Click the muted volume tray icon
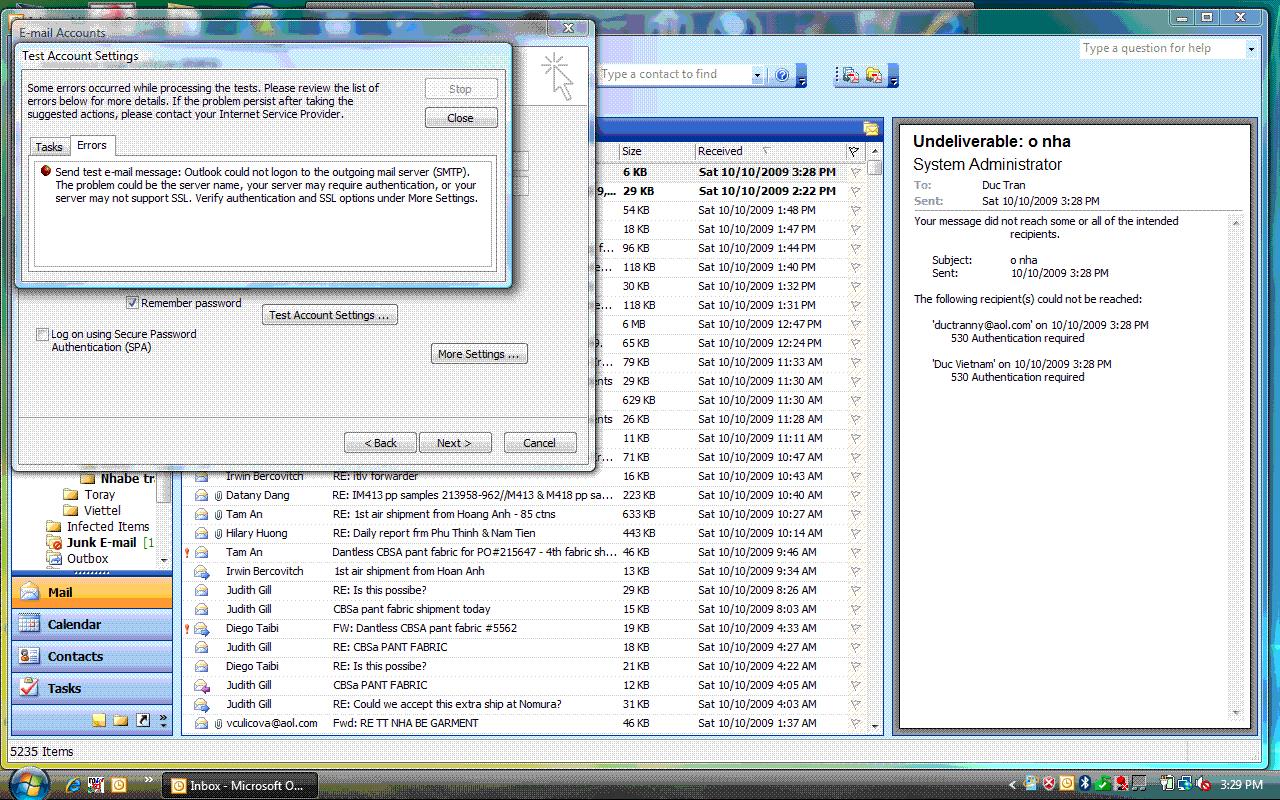1280x800 pixels. pos(1203,784)
